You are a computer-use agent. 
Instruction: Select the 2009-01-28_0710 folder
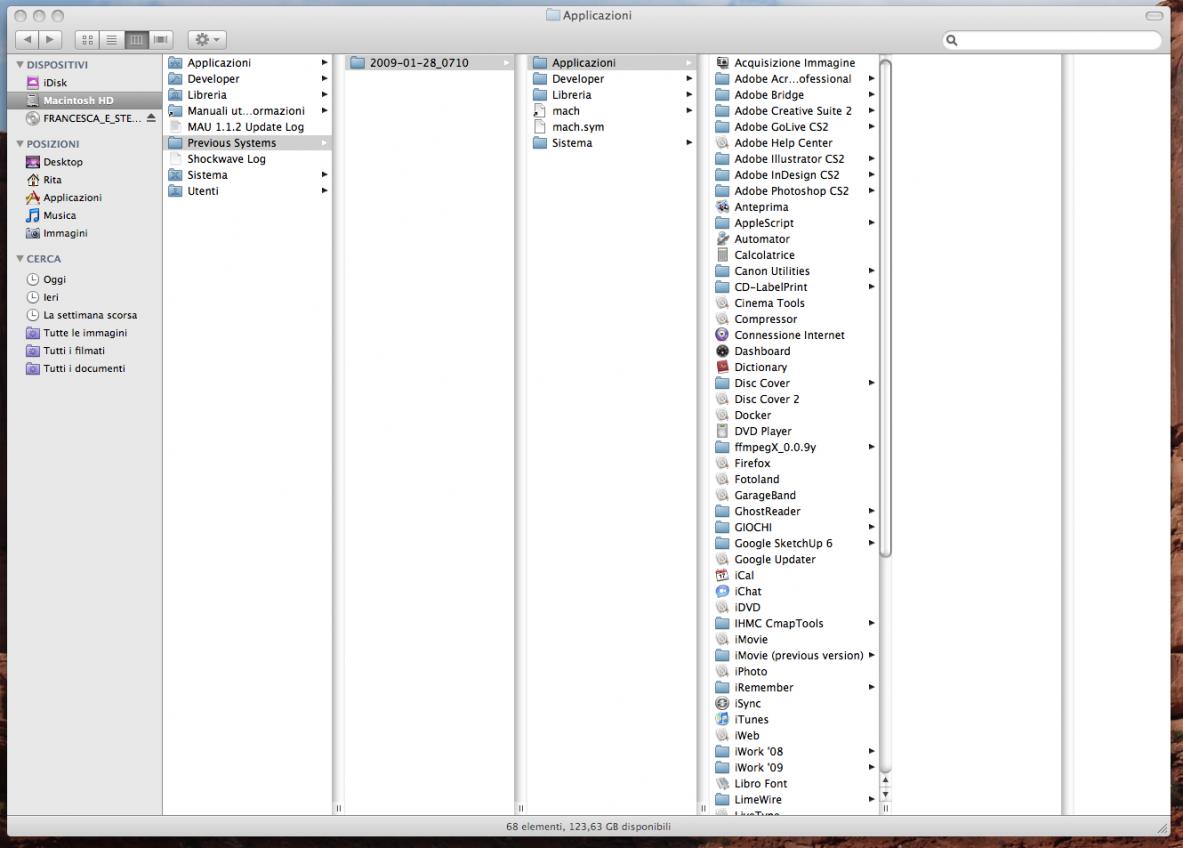coord(429,63)
